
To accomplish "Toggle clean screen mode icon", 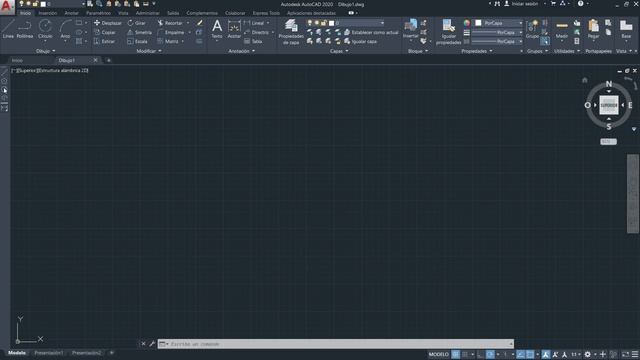I will 625,354.
